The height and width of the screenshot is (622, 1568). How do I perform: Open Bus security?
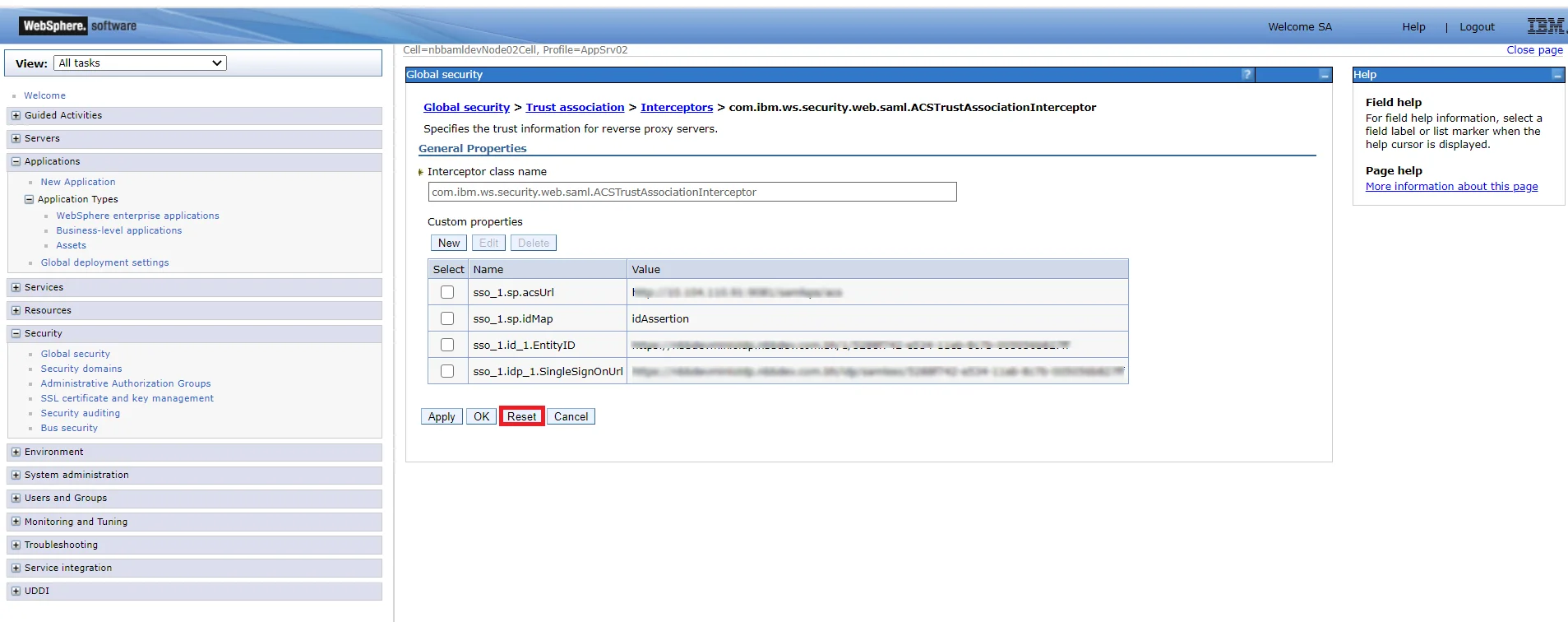point(69,428)
